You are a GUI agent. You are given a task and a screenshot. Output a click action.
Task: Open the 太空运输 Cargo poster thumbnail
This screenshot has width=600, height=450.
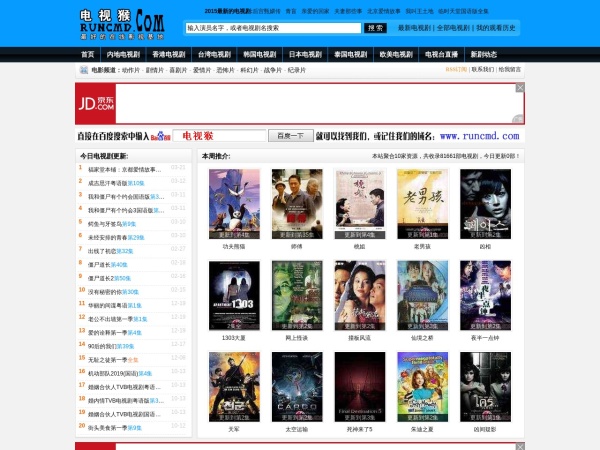297,387
